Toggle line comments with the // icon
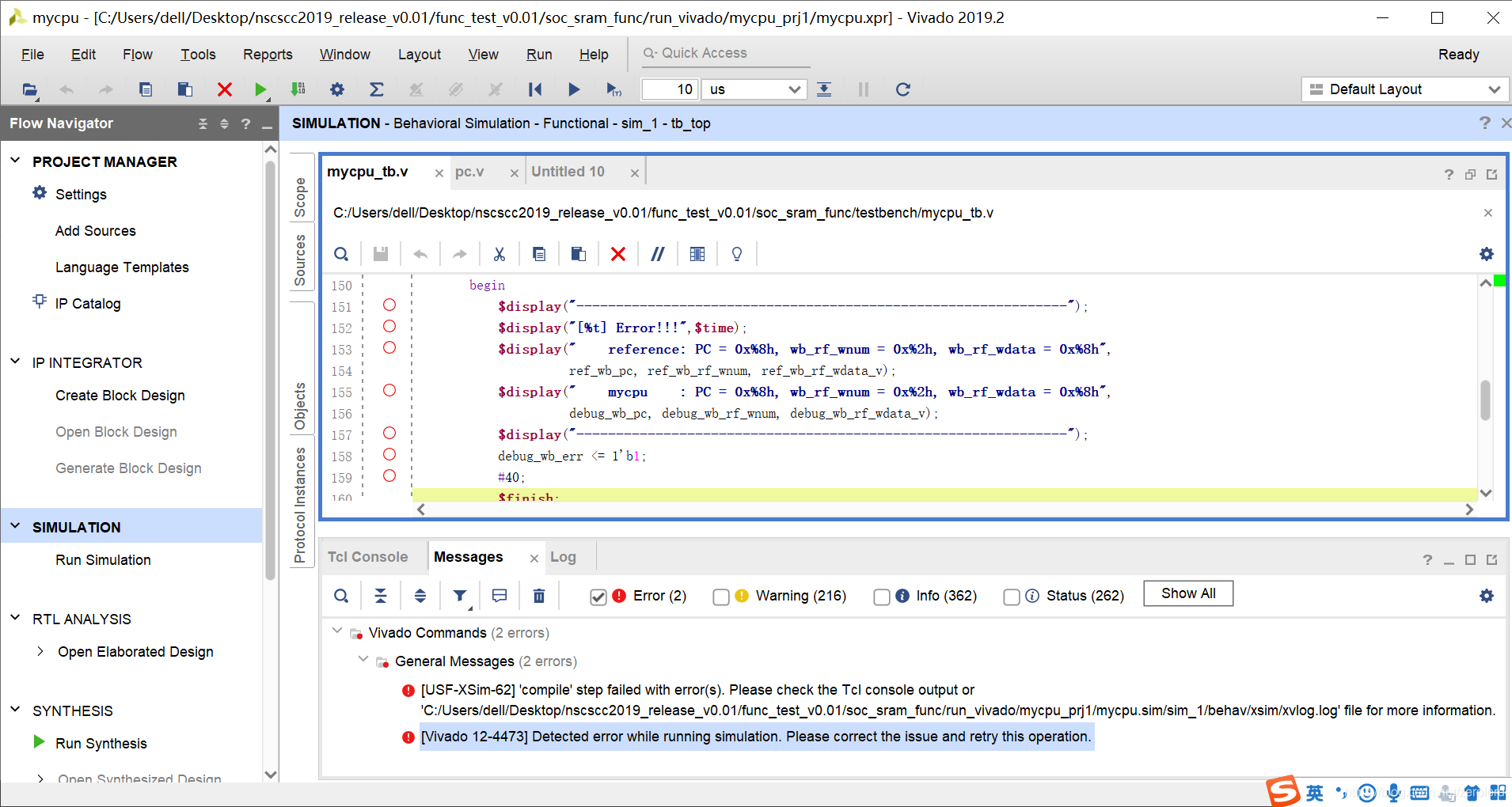Screen dimensions: 1512x807 click(658, 254)
